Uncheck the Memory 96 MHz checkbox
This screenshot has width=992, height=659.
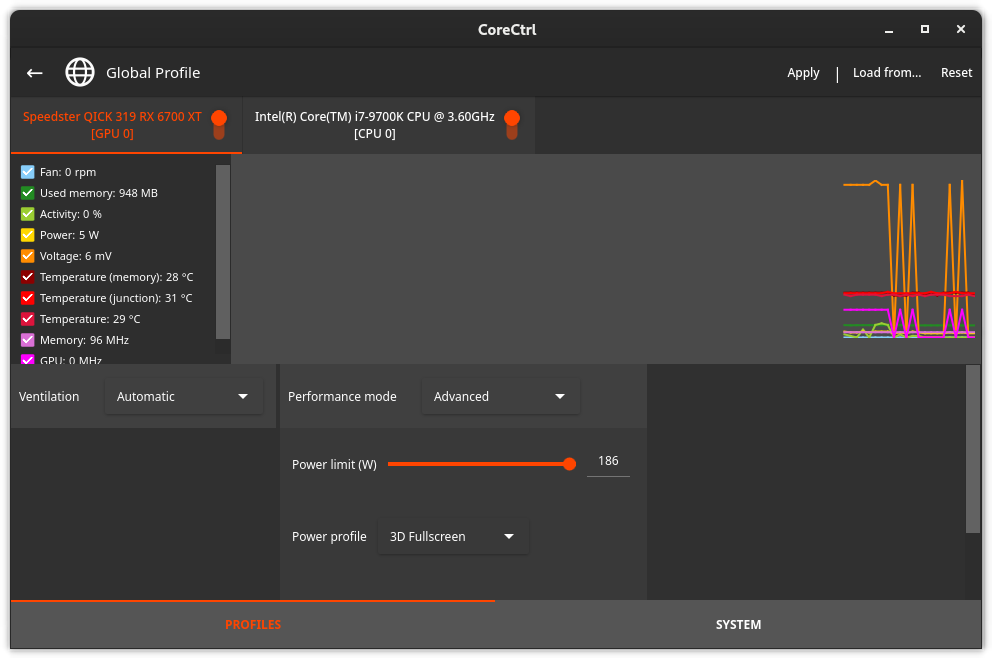27,340
